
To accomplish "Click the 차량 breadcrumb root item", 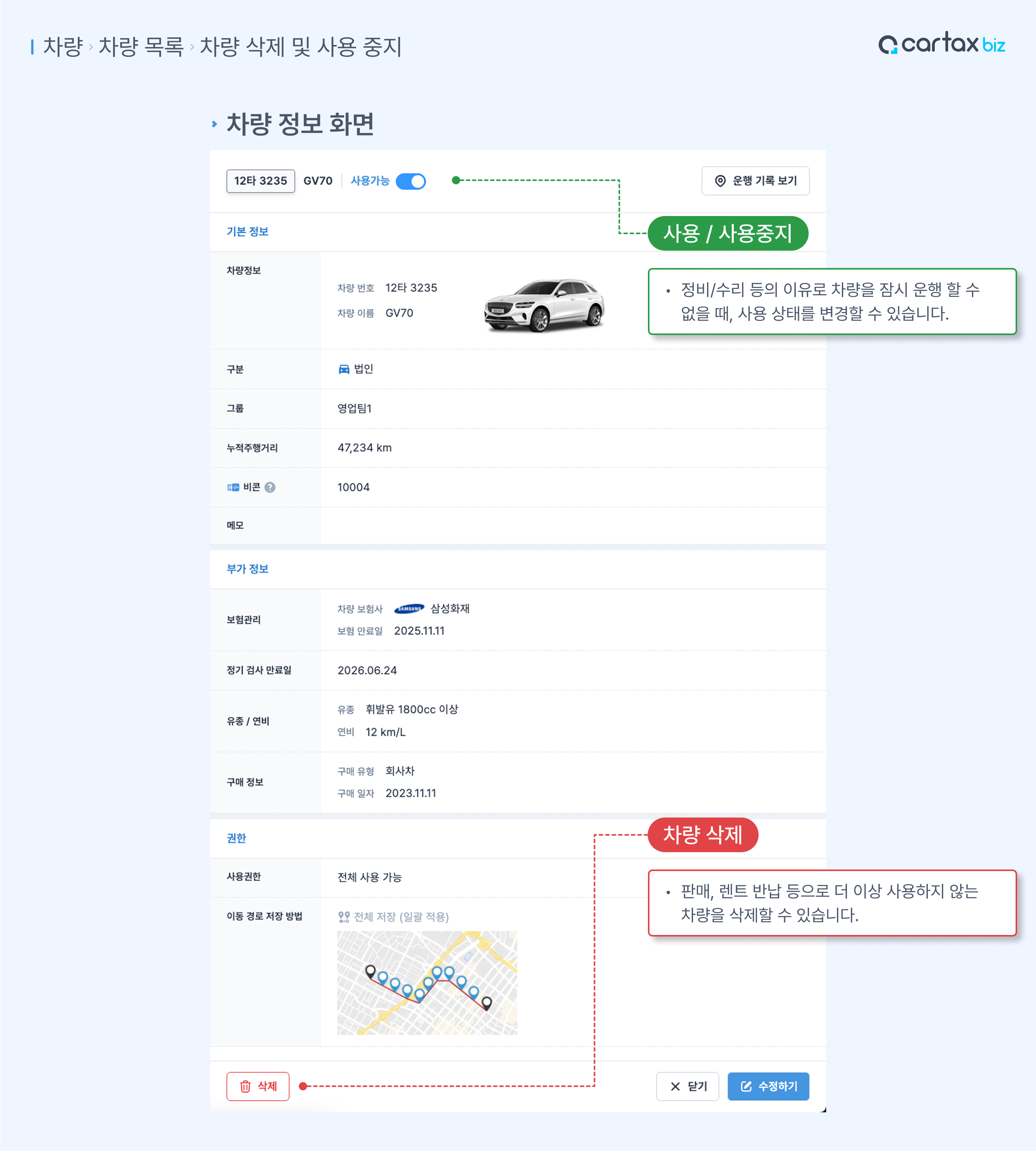I will [x=63, y=47].
